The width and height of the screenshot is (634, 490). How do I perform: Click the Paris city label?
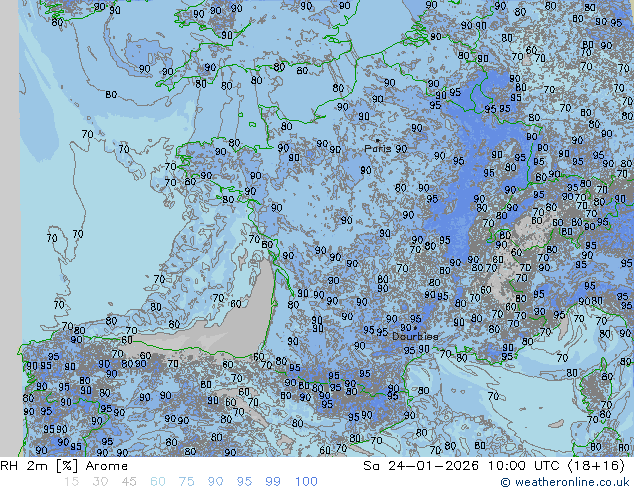(378, 149)
